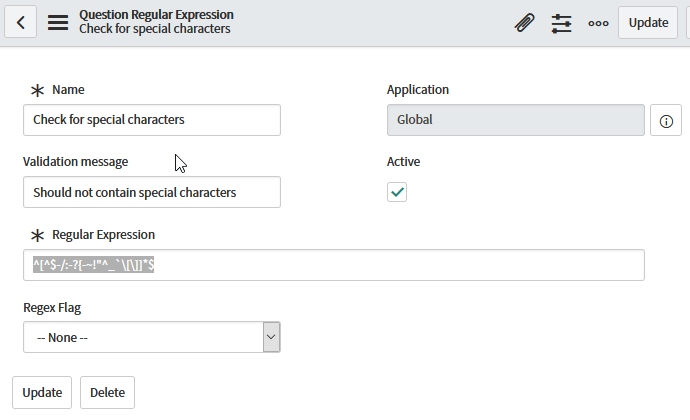Click the Name input field

pos(152,120)
